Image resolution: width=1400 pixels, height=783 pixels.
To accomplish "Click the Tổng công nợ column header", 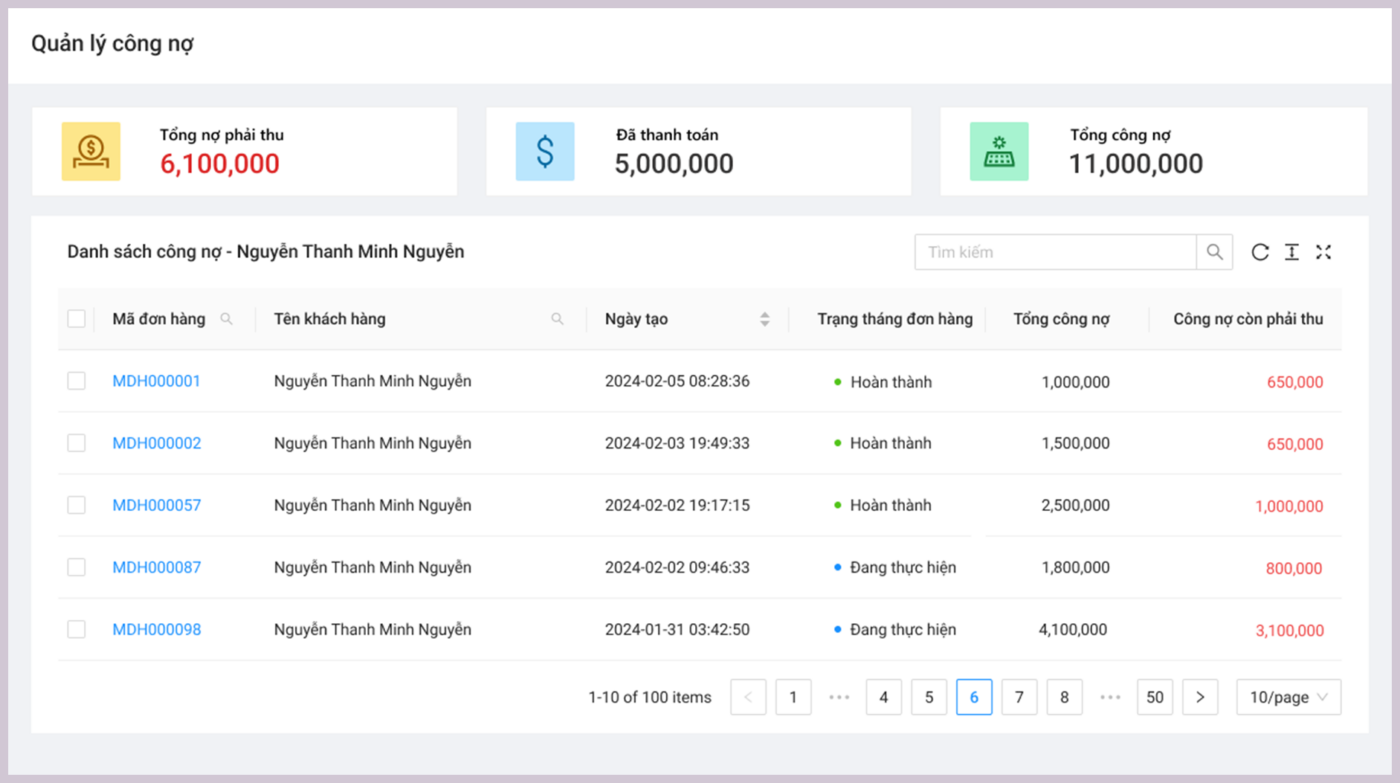I will (1061, 319).
